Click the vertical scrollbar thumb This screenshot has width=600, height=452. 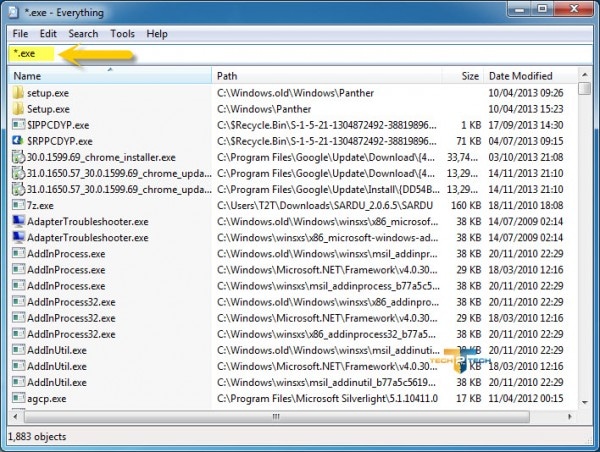coord(585,88)
